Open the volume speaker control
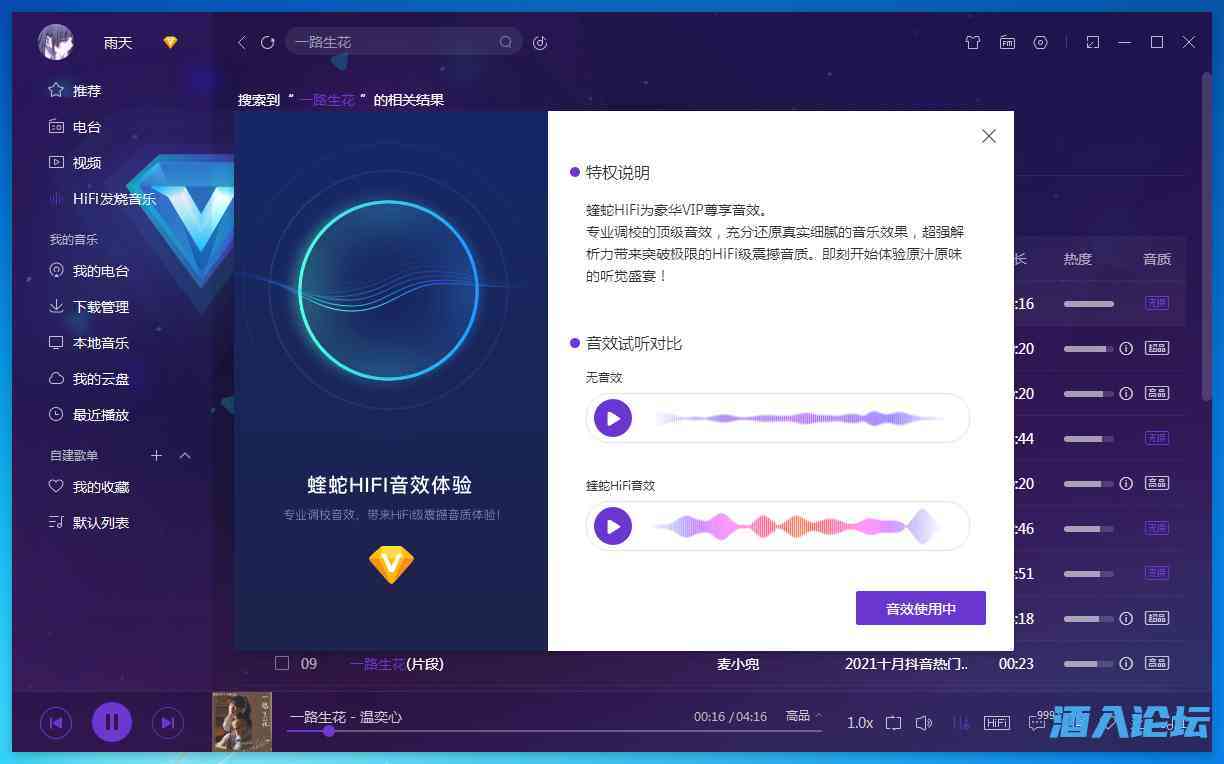 click(x=925, y=722)
